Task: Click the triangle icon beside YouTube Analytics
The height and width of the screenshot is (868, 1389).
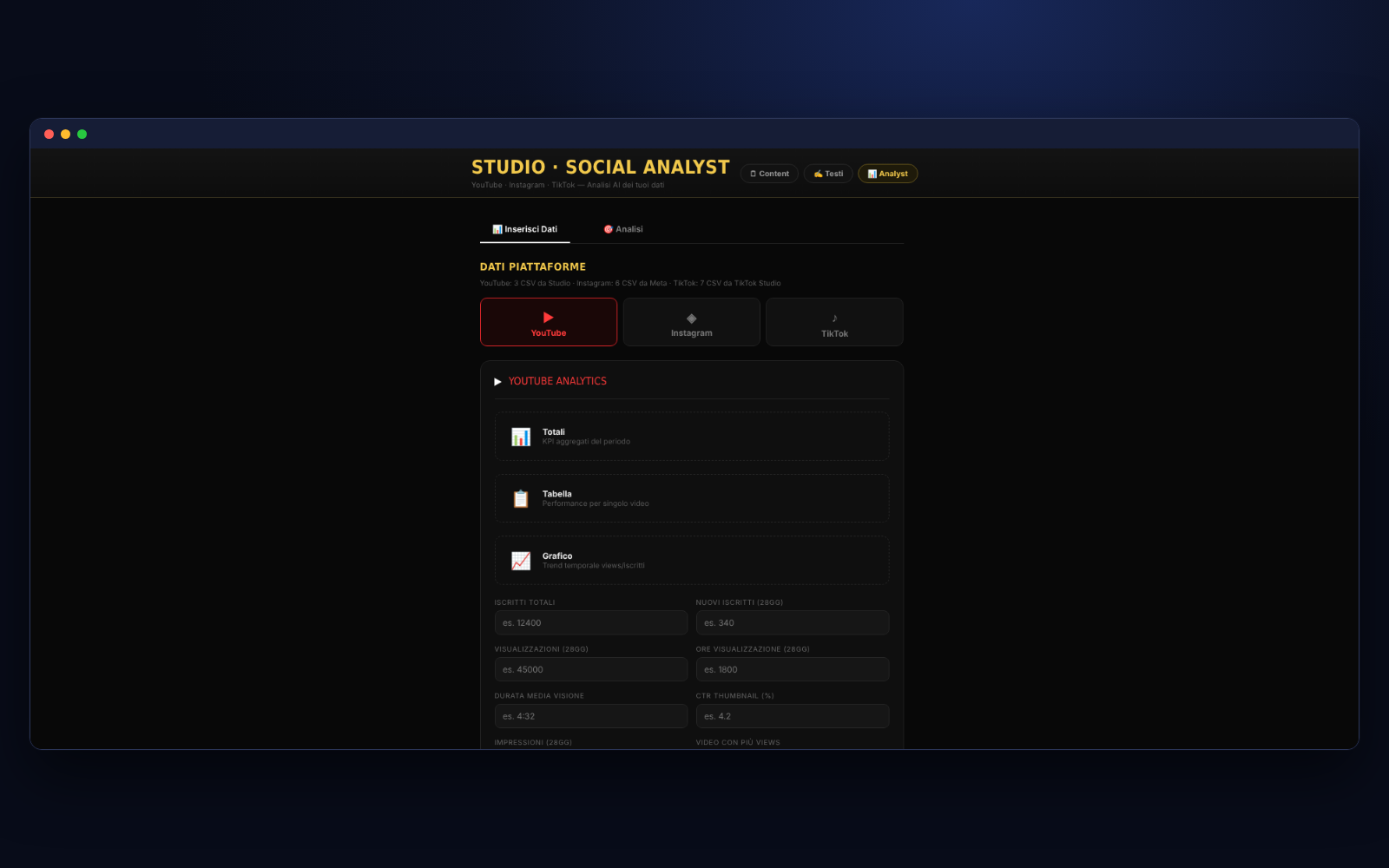Action: [x=498, y=382]
